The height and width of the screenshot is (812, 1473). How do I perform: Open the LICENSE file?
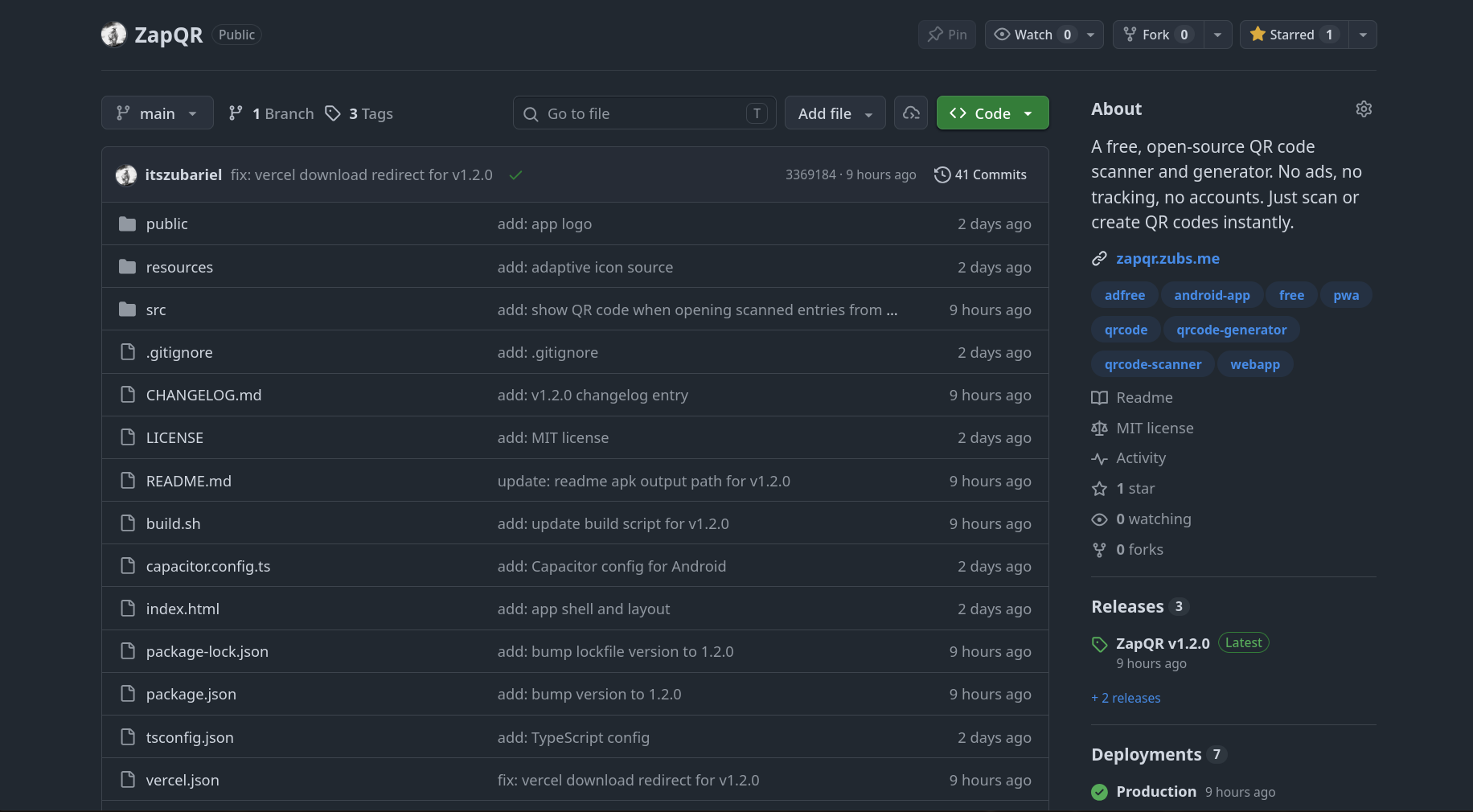174,437
